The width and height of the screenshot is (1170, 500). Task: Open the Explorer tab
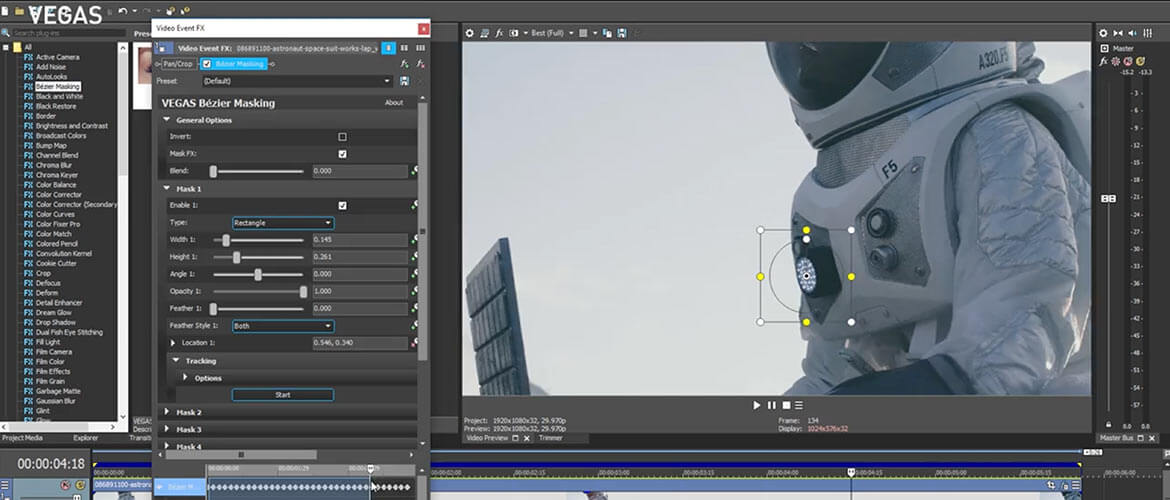[86, 438]
